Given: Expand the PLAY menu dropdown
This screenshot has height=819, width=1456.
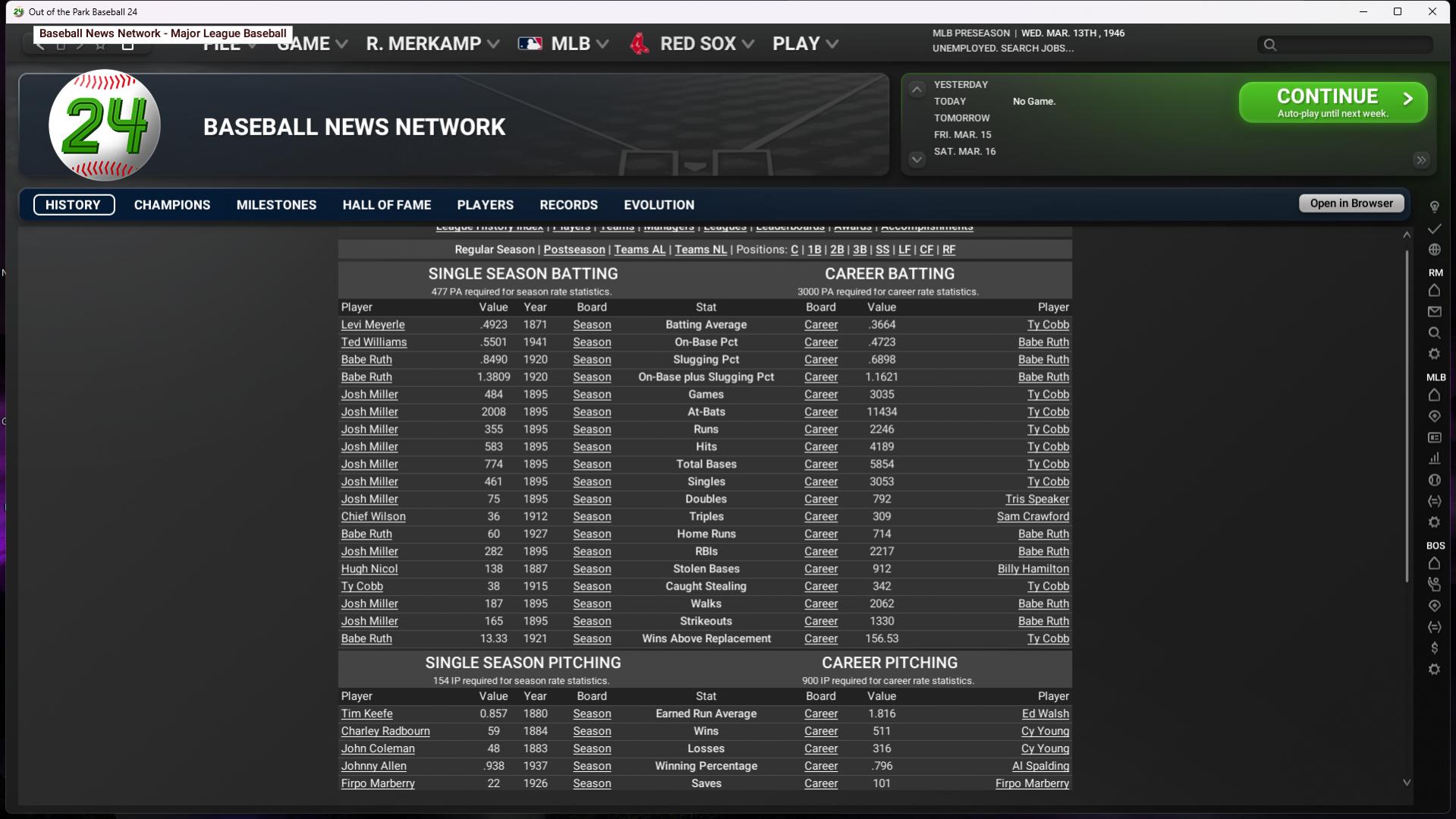Looking at the screenshot, I should [804, 44].
